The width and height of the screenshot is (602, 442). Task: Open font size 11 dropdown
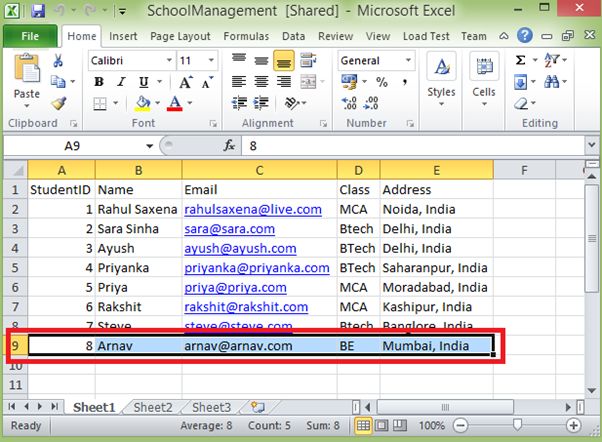pyautogui.click(x=211, y=60)
